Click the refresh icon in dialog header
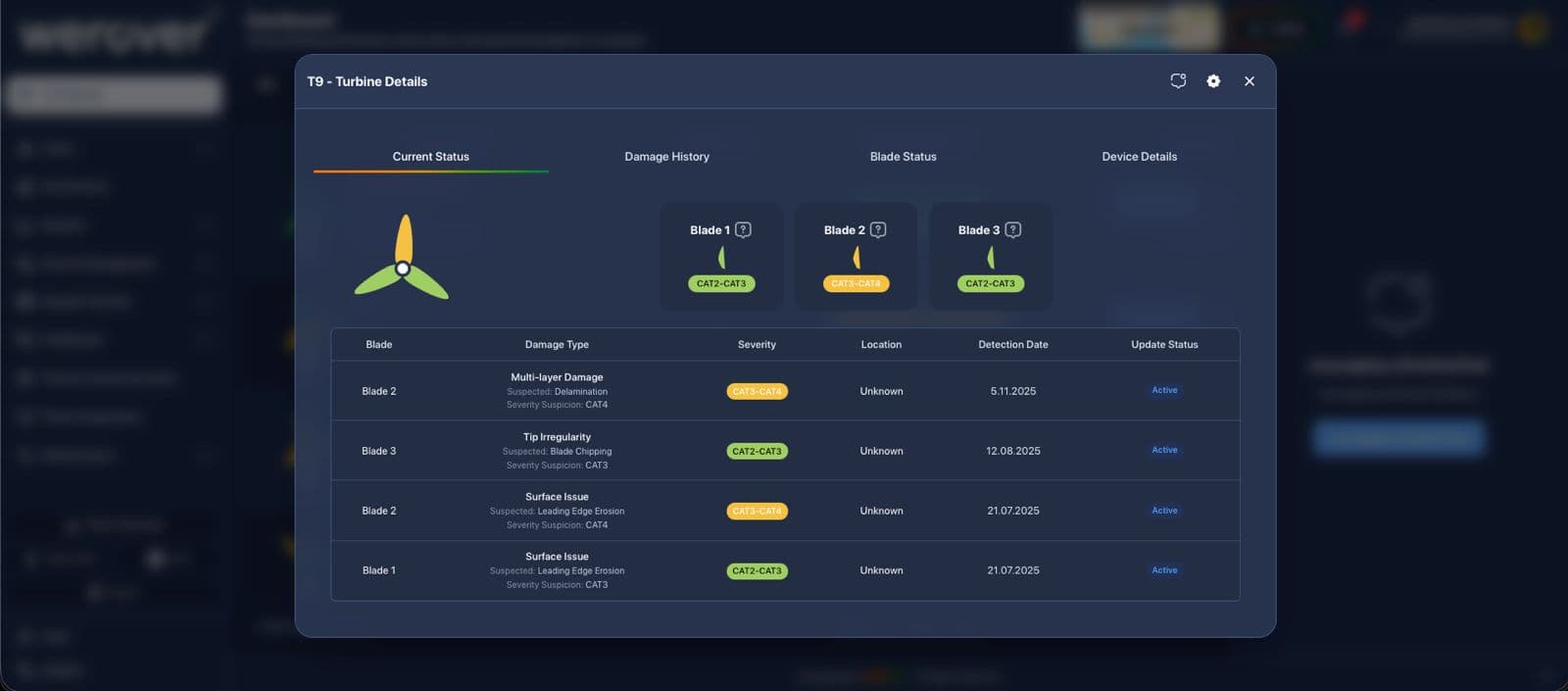The image size is (1568, 691). [x=1178, y=81]
